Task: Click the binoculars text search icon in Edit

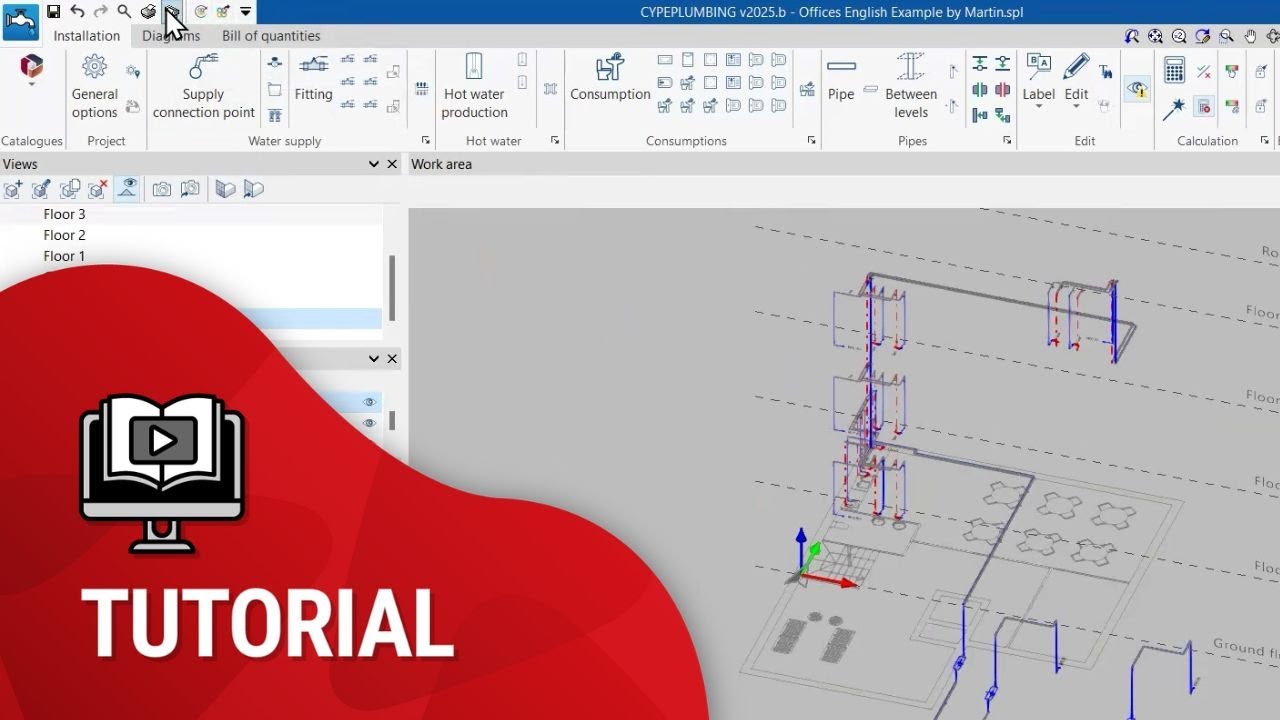Action: click(x=1105, y=71)
